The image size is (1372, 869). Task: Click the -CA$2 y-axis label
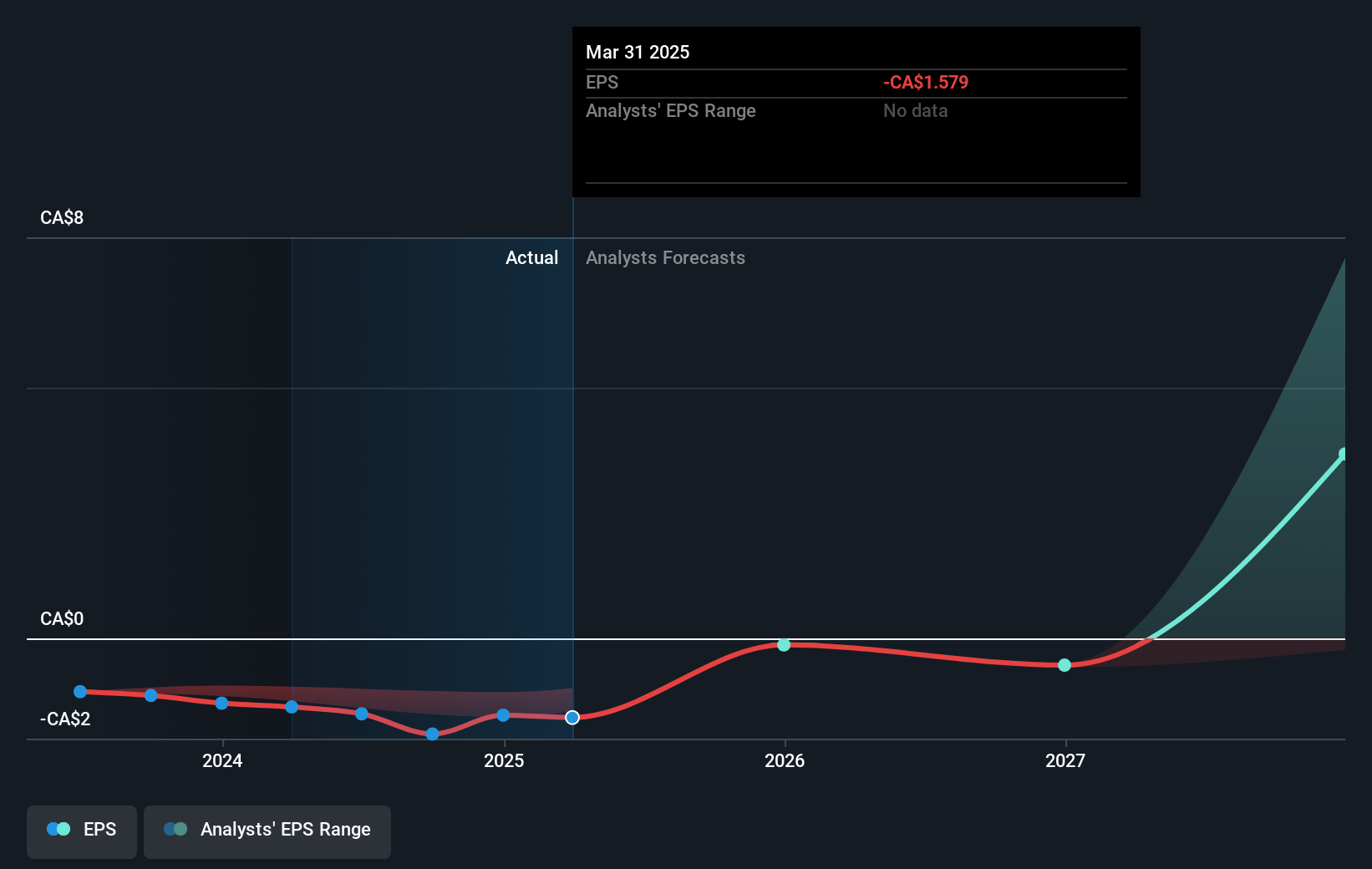65,719
